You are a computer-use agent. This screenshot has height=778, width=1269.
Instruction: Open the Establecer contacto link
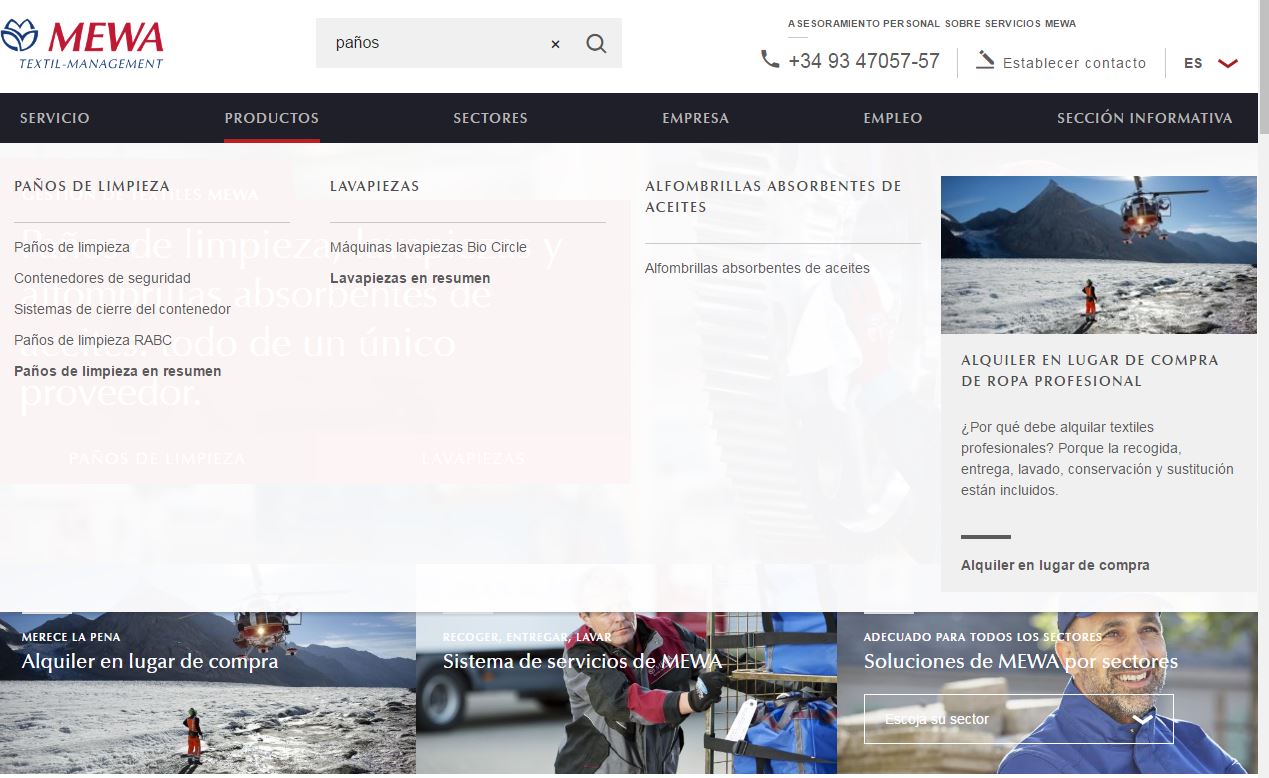point(1074,63)
